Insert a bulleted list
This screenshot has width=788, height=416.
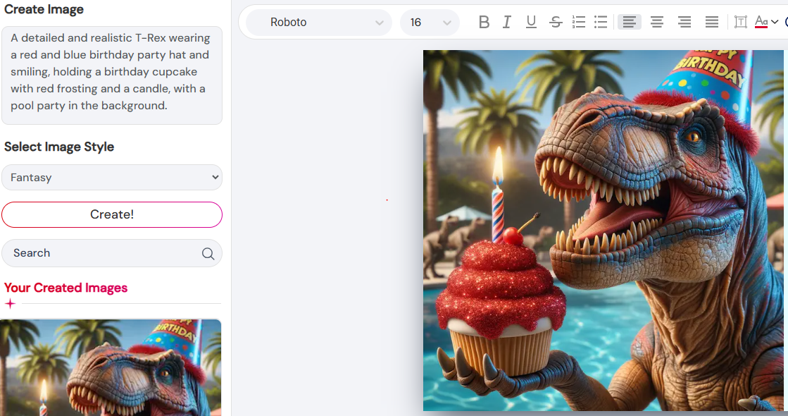tap(601, 22)
